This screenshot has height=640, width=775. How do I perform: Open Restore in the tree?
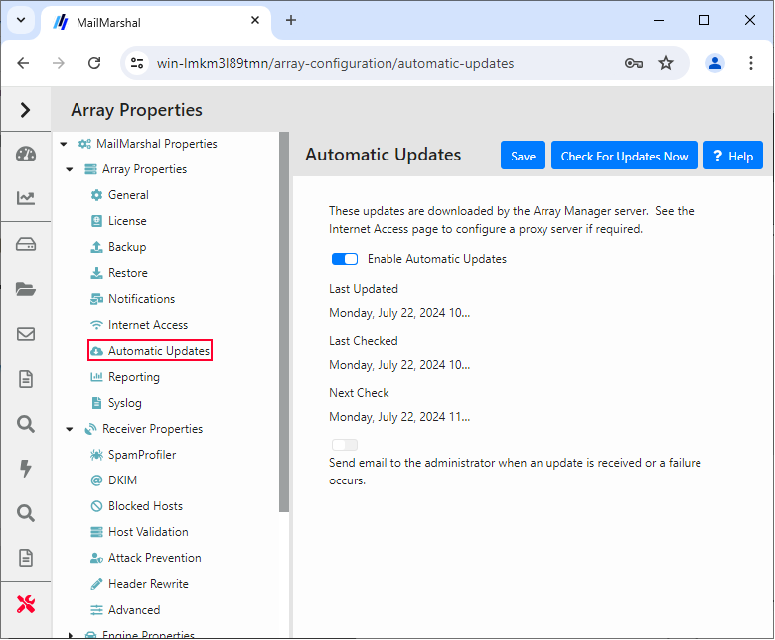[128, 273]
